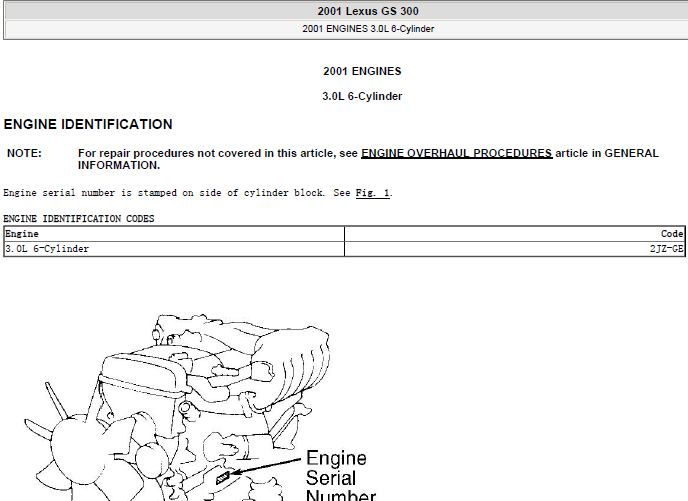Select the Code column header cell
Screen dimensions: 688x501
(x=515, y=234)
